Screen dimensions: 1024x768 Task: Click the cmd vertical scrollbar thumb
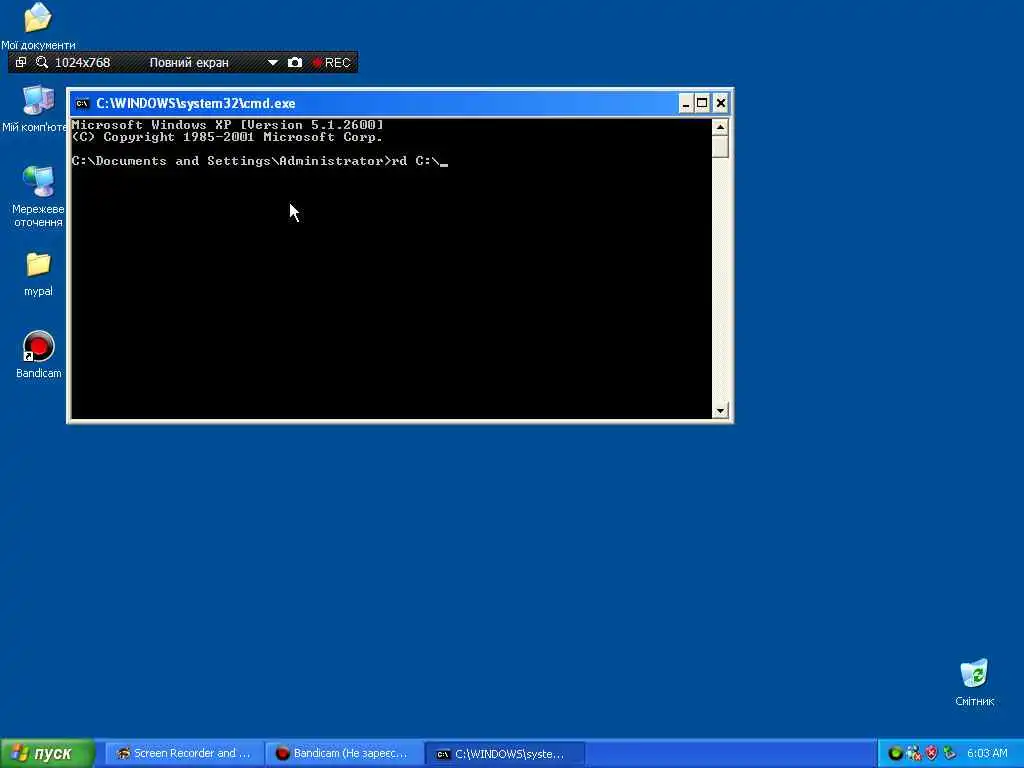coord(720,146)
